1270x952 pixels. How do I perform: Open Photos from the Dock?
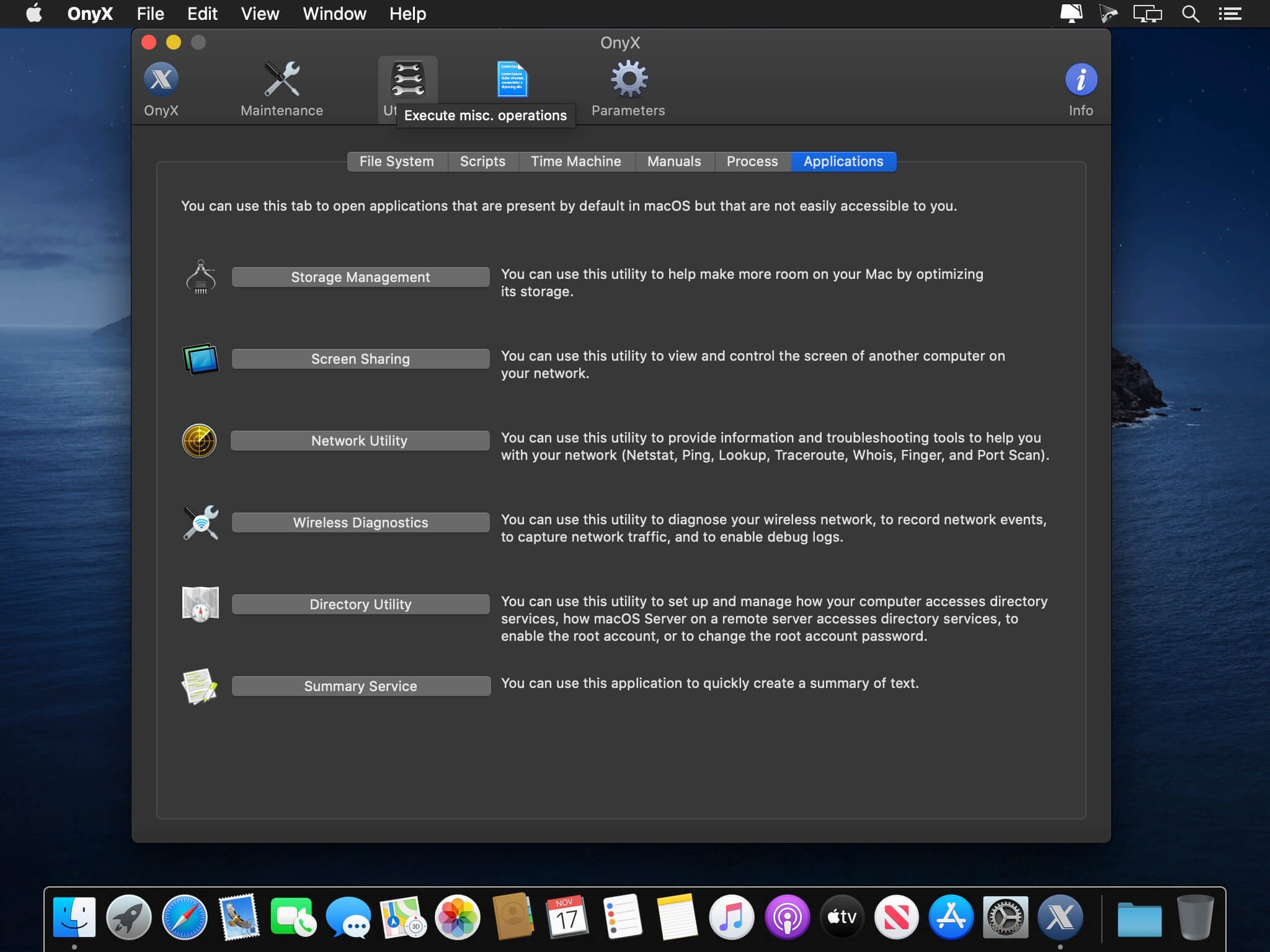pos(458,917)
